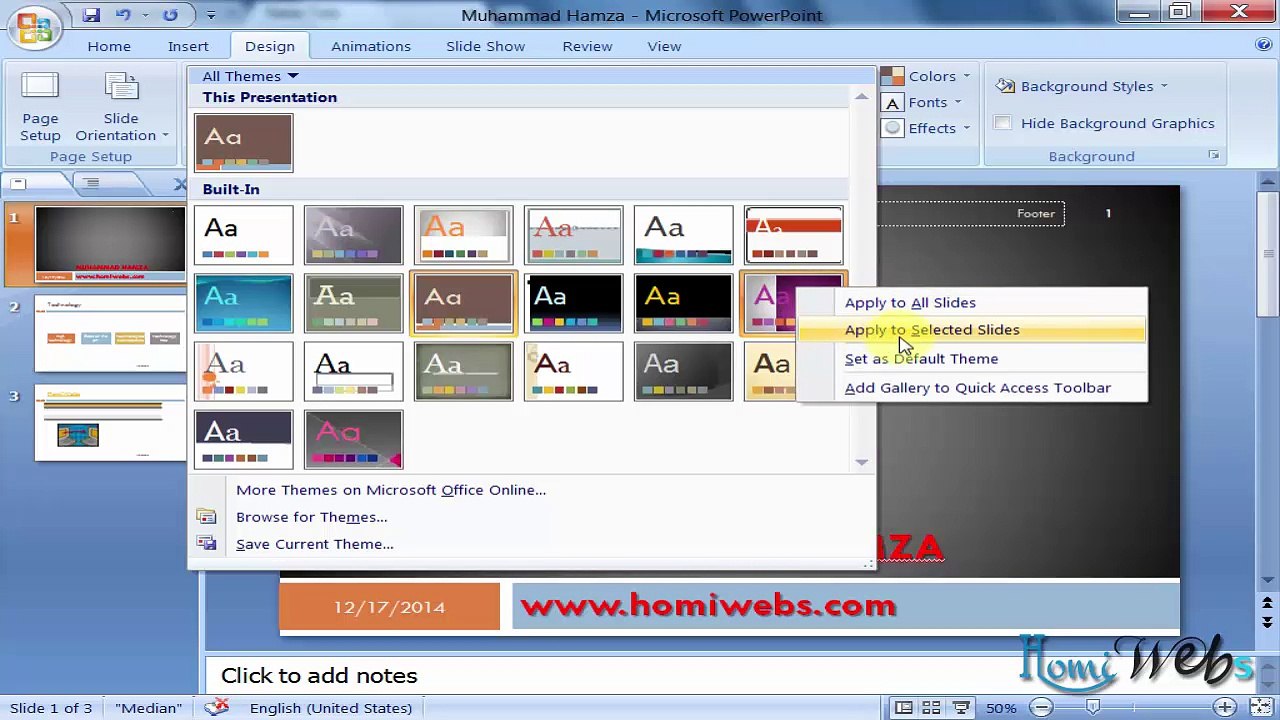Expand Background Styles gallery
This screenshot has width=1280, height=720.
tap(1082, 86)
